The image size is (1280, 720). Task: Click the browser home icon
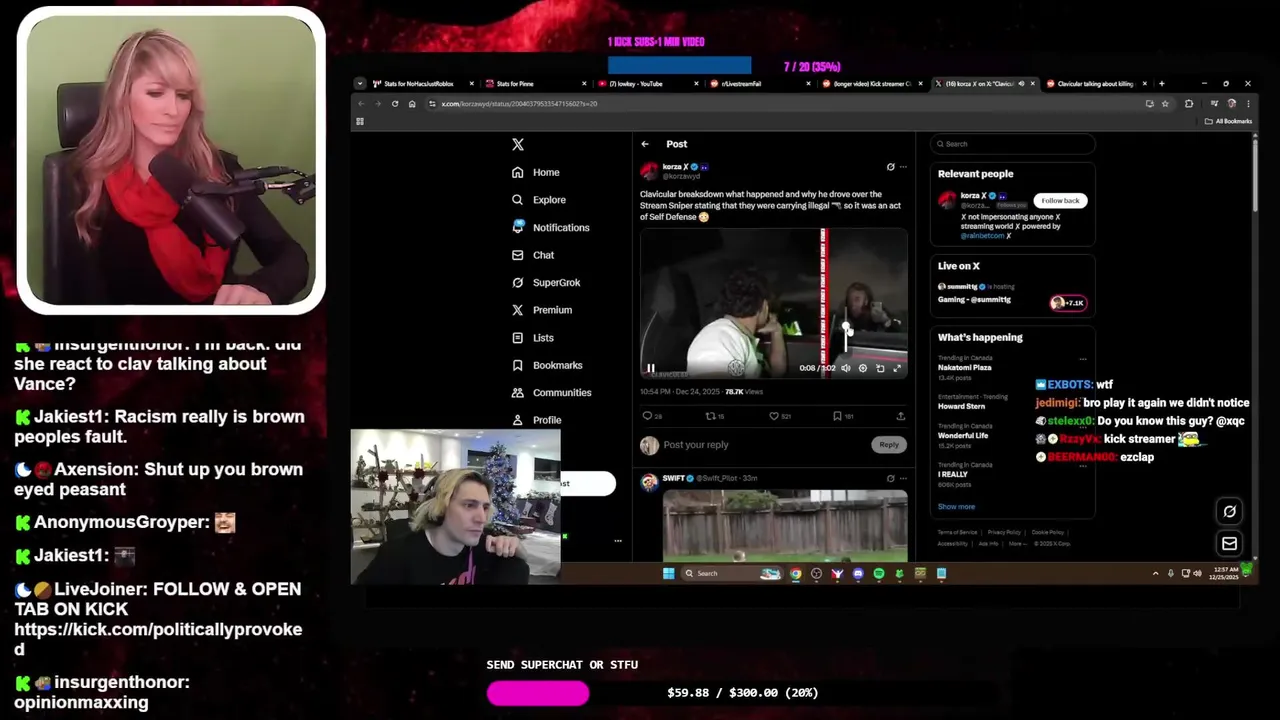412,104
